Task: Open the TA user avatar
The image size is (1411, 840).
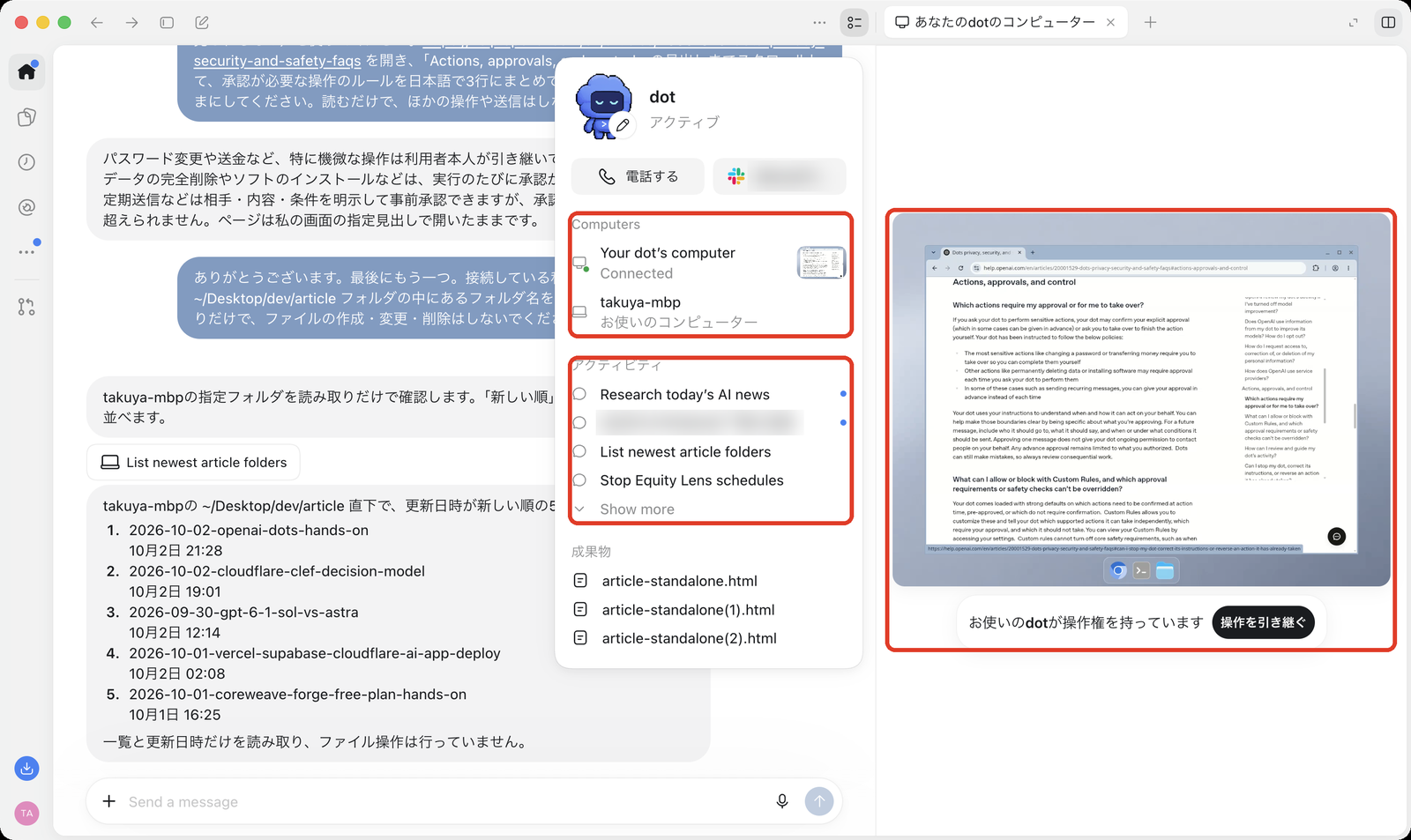Action: tap(26, 814)
